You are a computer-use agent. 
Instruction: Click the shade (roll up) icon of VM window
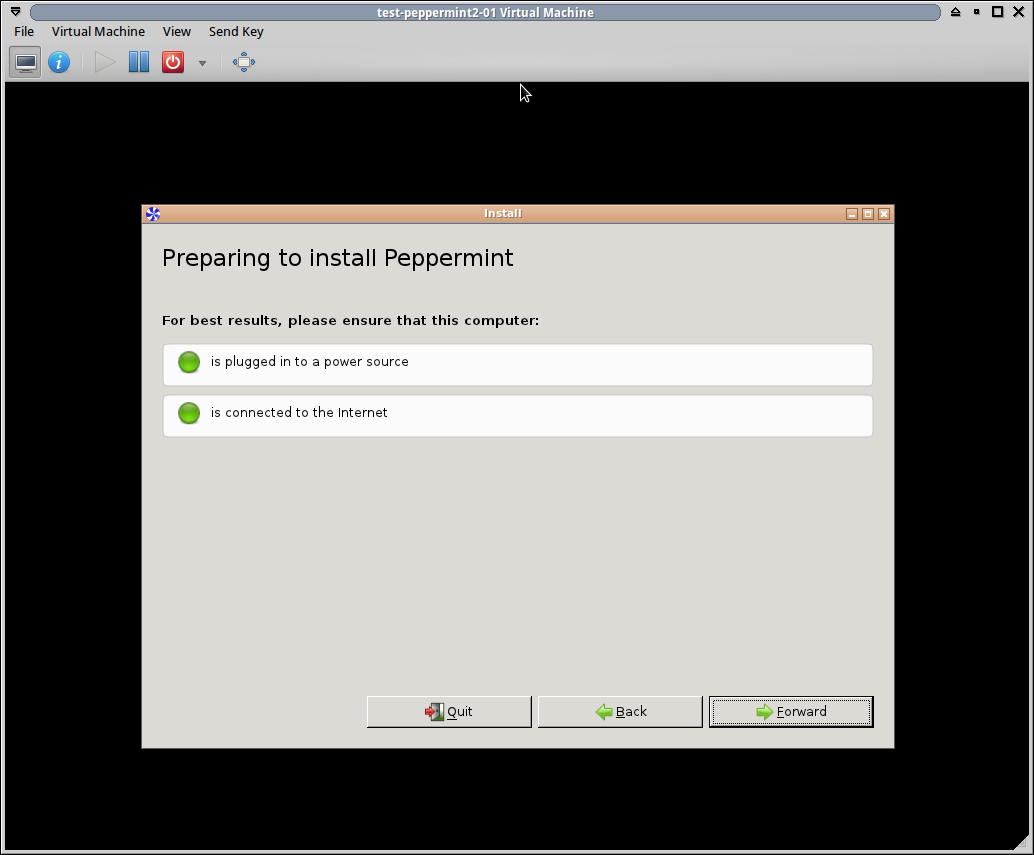pos(956,12)
